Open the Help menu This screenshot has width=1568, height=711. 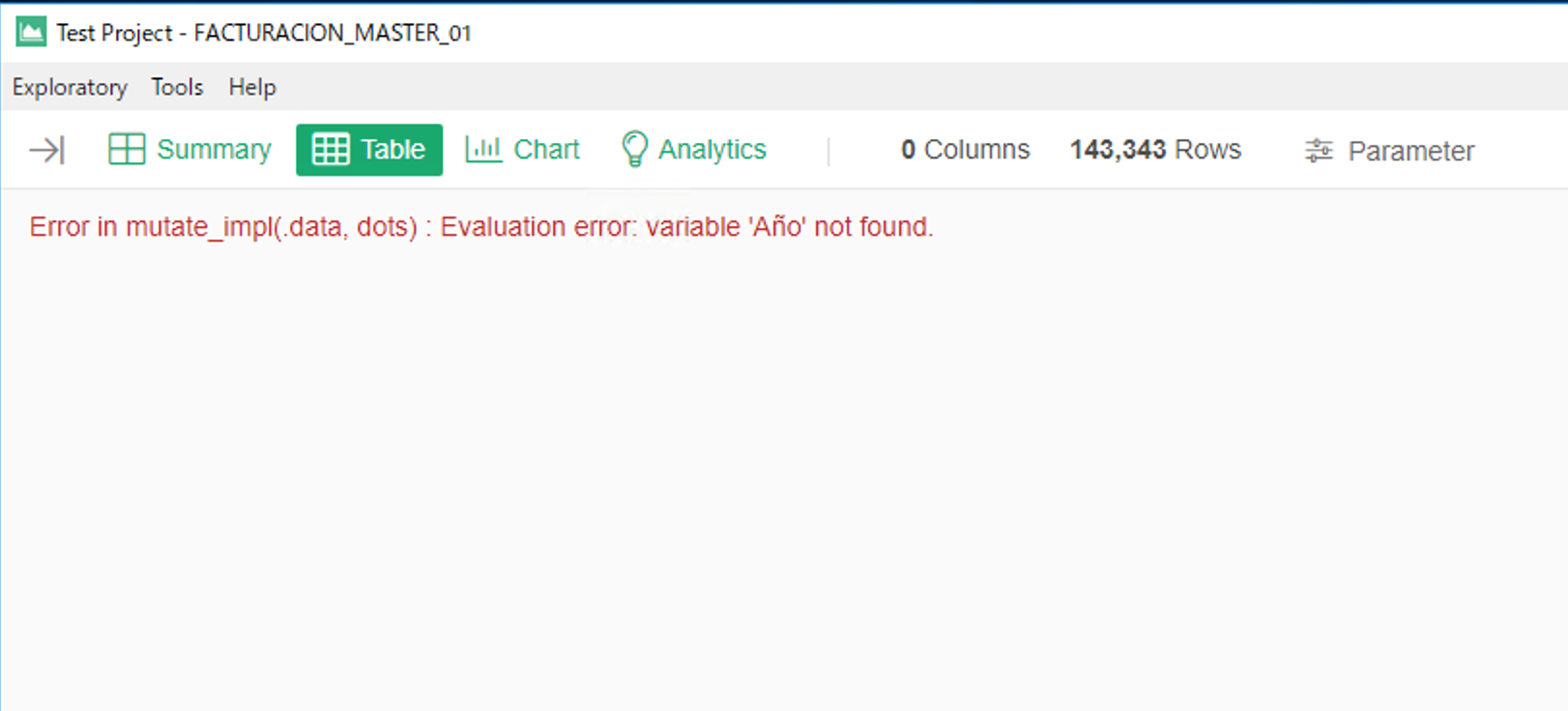tap(252, 87)
